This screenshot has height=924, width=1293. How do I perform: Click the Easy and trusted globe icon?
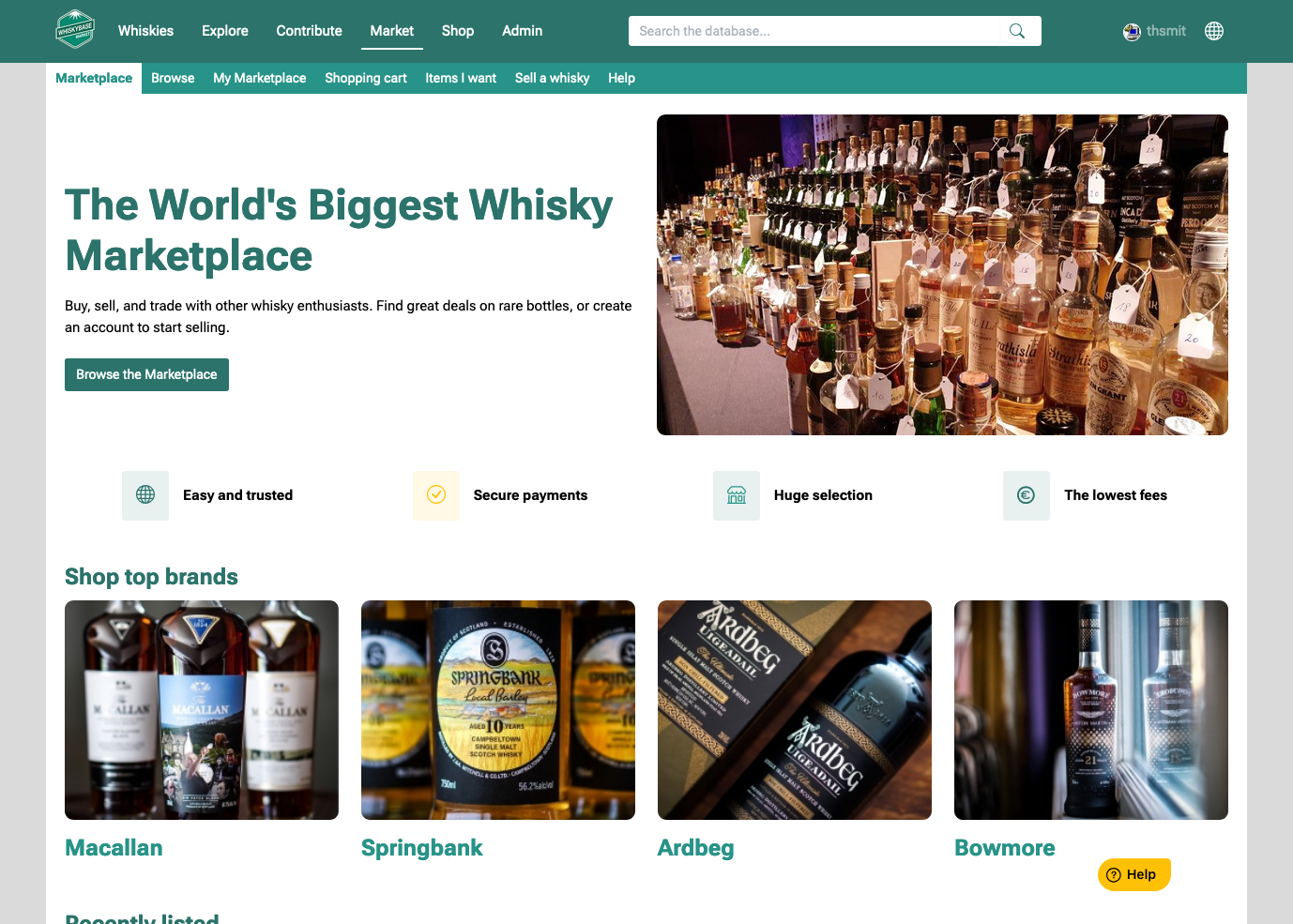[145, 495]
